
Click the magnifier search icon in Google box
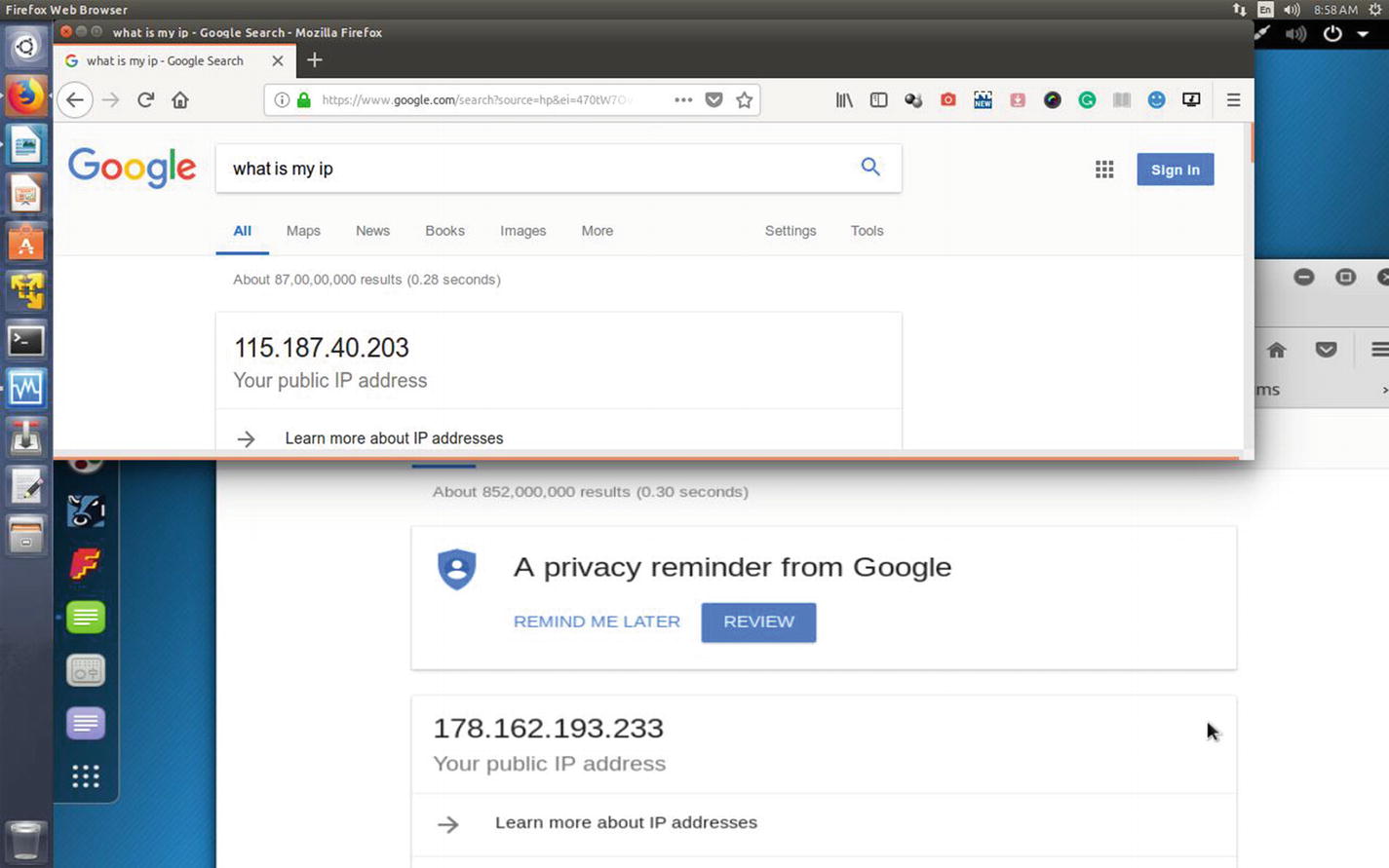870,167
